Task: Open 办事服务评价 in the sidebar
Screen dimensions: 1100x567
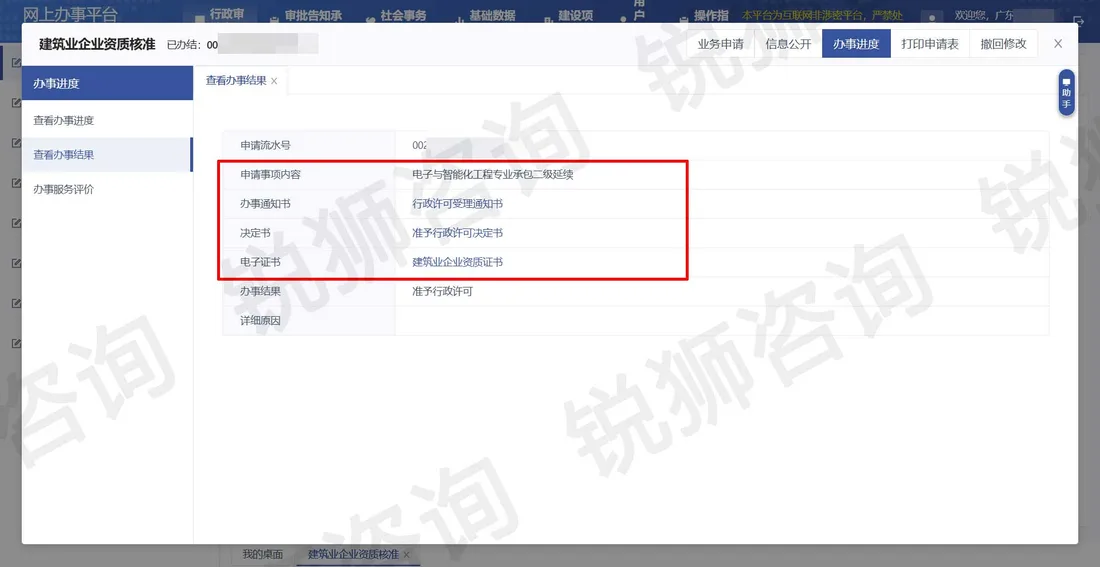Action: [x=107, y=189]
